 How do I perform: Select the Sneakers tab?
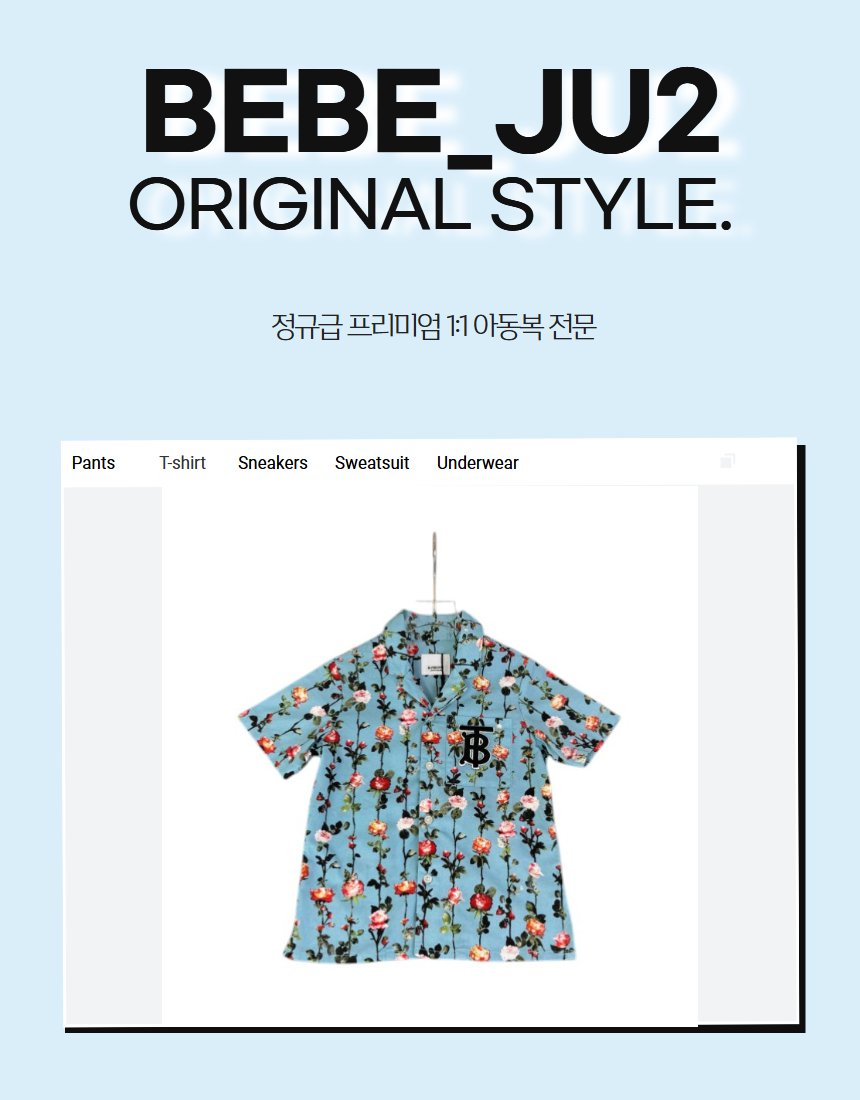[x=273, y=463]
